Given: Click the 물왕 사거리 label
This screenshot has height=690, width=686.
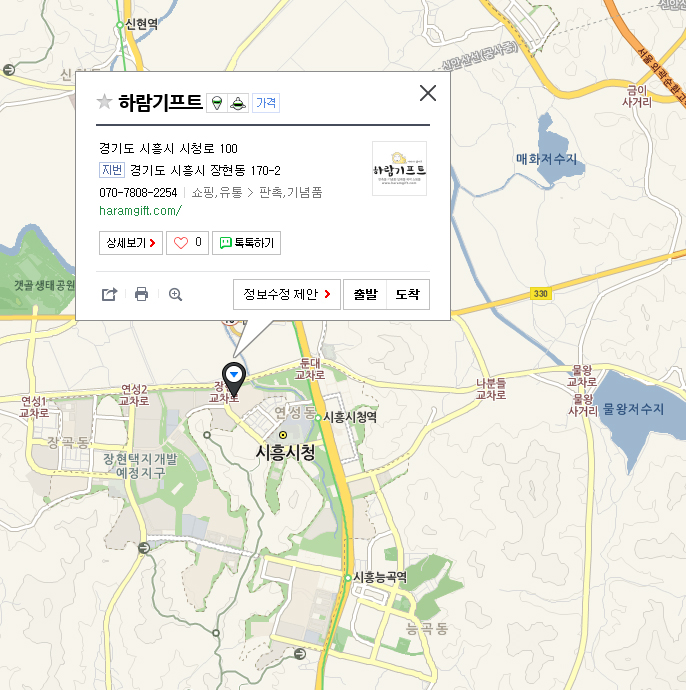Looking at the screenshot, I should pos(583,405).
